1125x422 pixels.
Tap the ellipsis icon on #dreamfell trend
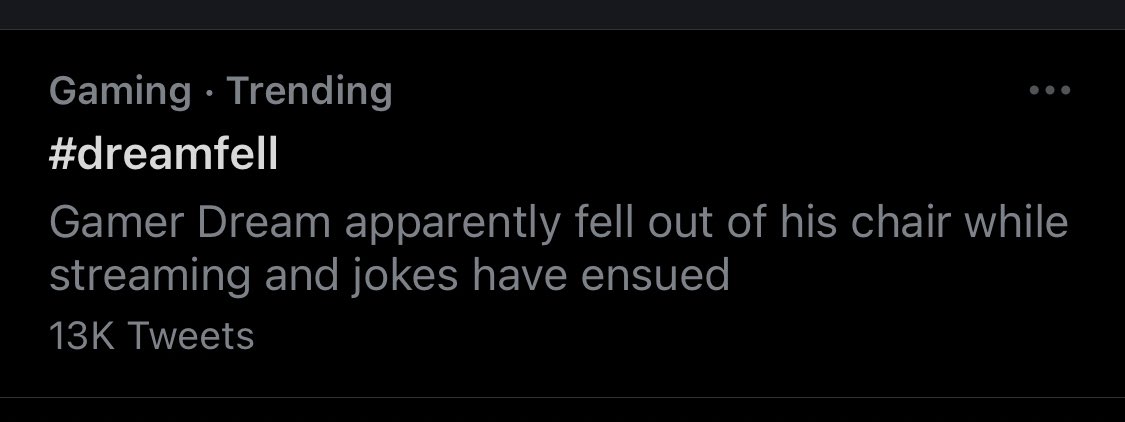(x=1050, y=91)
